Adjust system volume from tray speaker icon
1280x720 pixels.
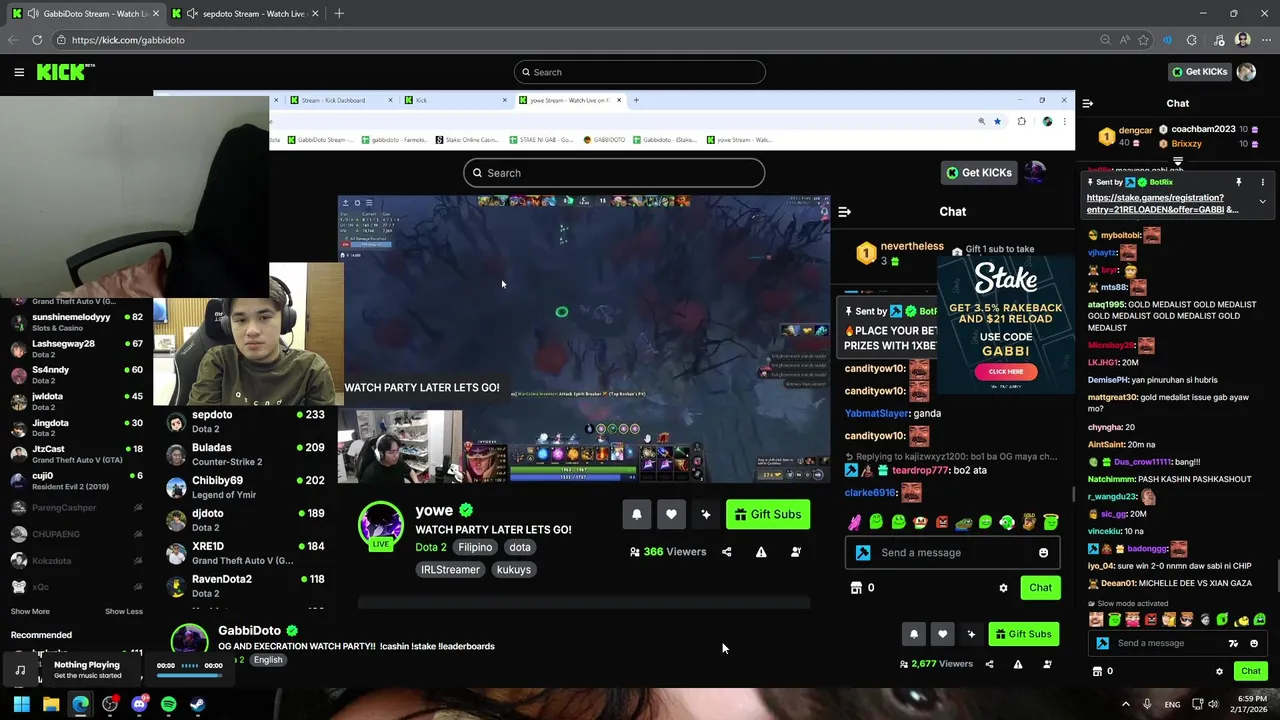pyautogui.click(x=1213, y=704)
